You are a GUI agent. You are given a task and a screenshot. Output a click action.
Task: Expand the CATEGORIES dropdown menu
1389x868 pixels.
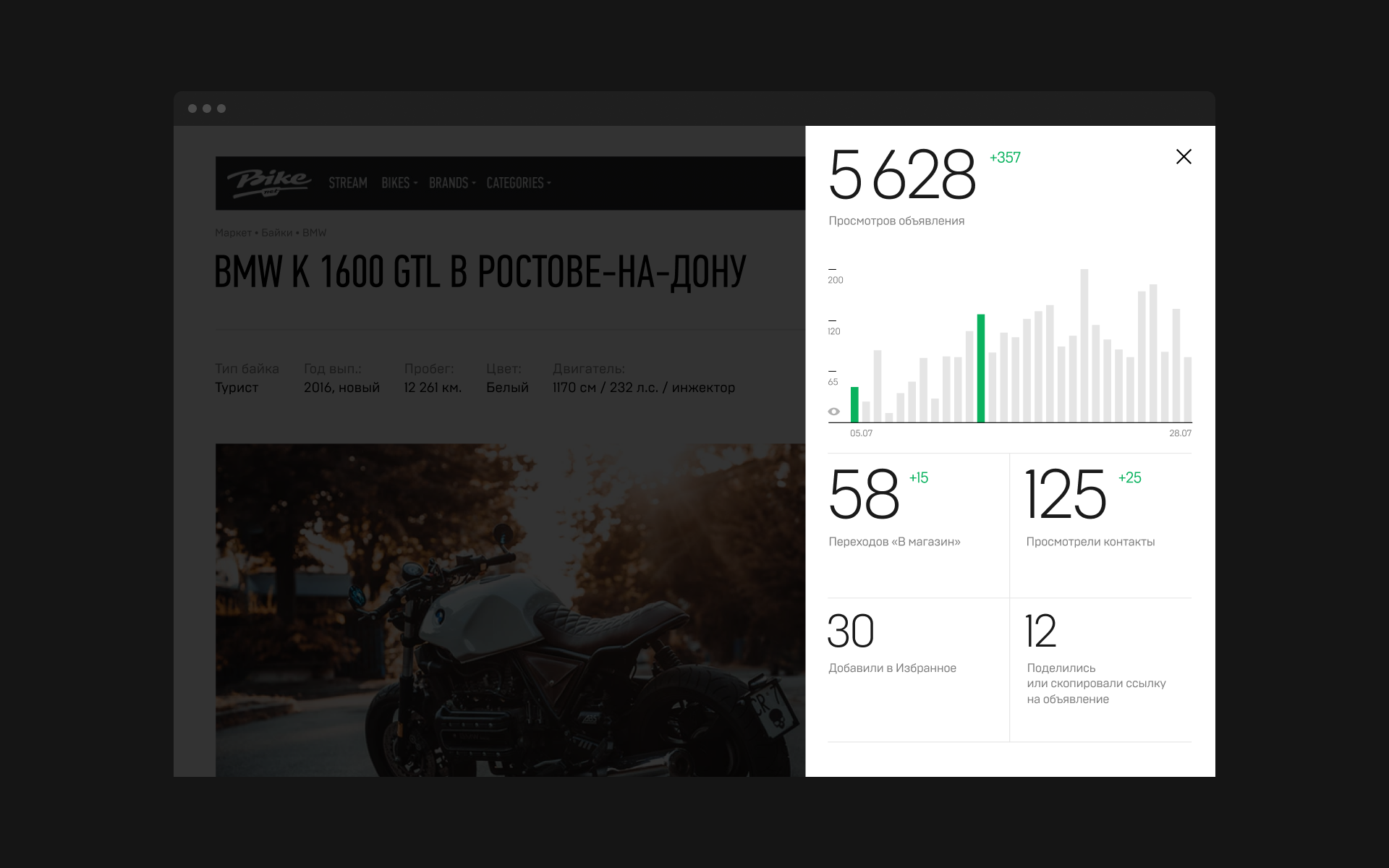point(519,183)
